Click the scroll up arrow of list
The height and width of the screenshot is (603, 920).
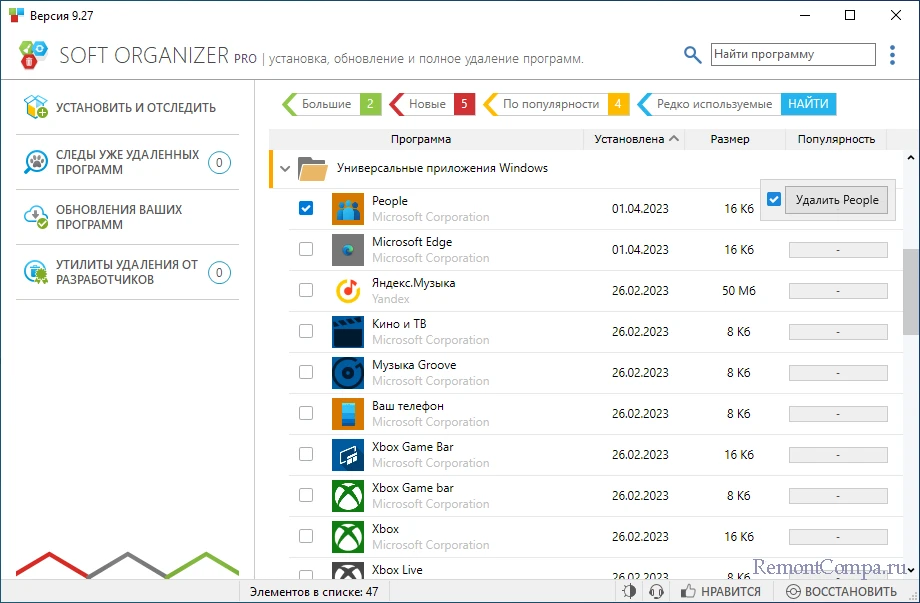[911, 158]
